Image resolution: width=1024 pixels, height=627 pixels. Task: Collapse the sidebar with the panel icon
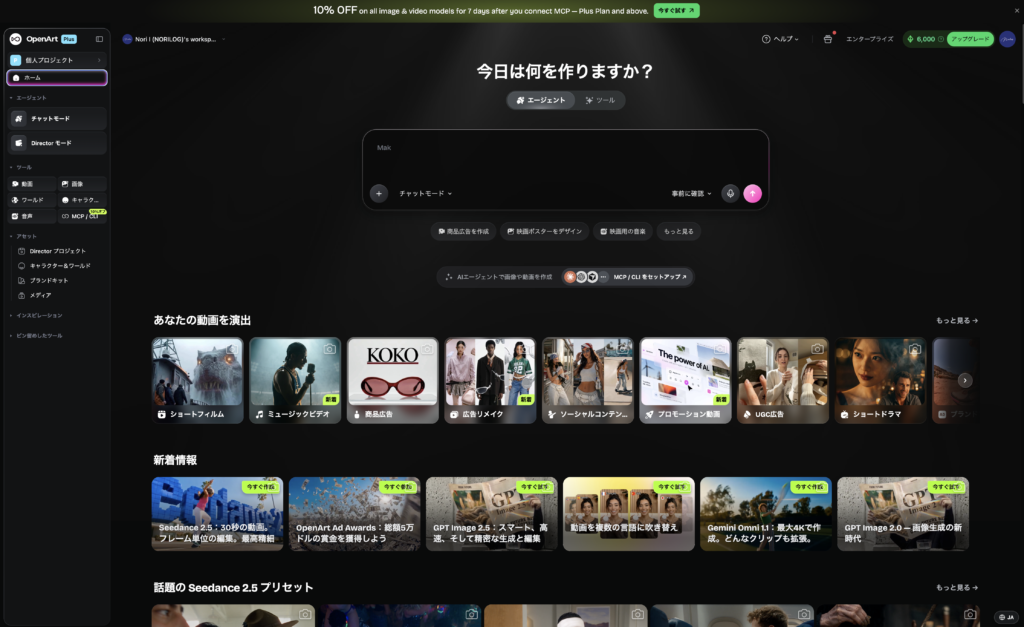(99, 39)
